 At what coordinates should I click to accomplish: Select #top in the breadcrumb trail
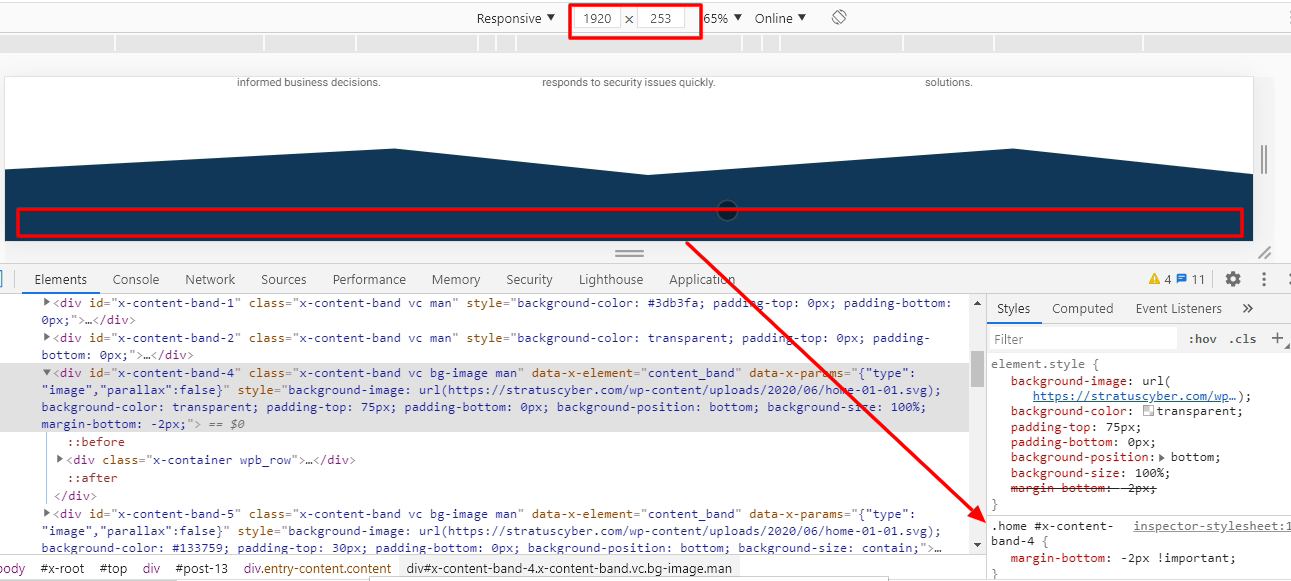point(113,568)
